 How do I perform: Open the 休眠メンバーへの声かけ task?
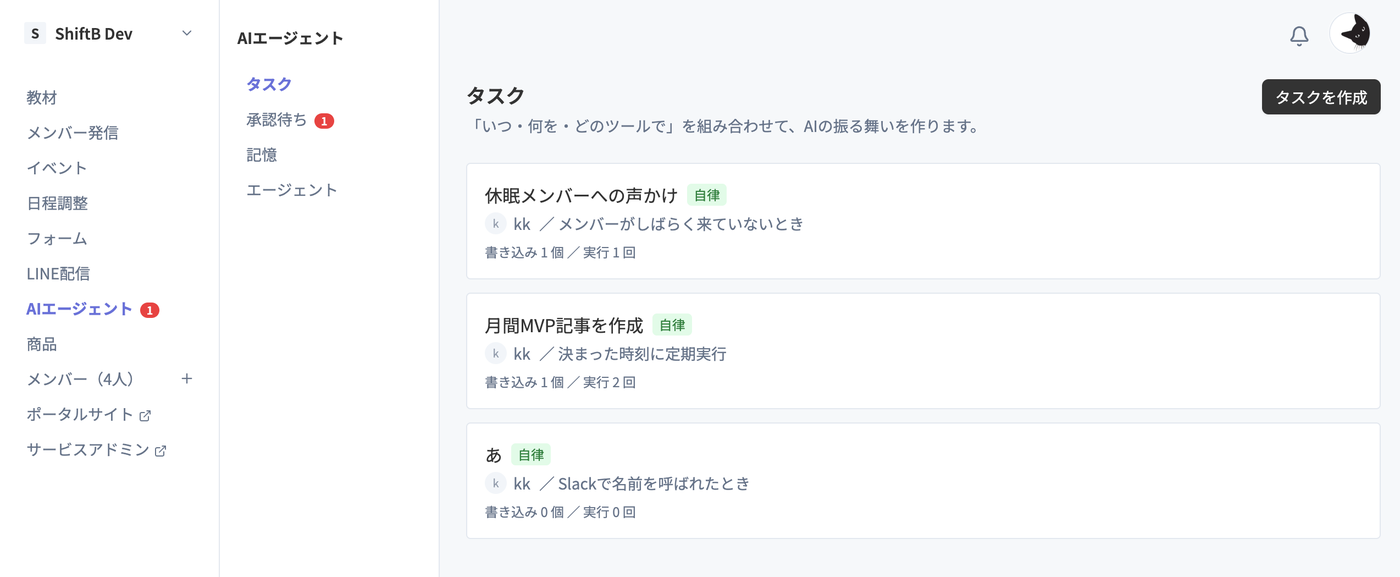pos(581,195)
